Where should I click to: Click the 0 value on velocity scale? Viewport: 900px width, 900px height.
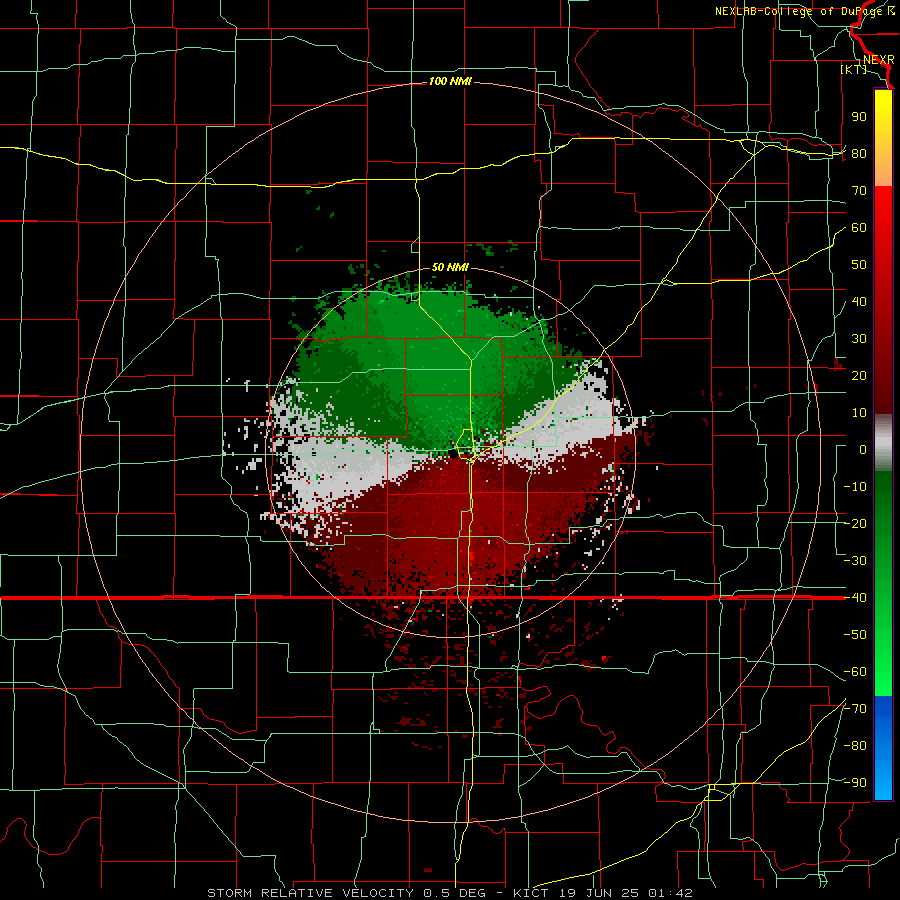[863, 449]
